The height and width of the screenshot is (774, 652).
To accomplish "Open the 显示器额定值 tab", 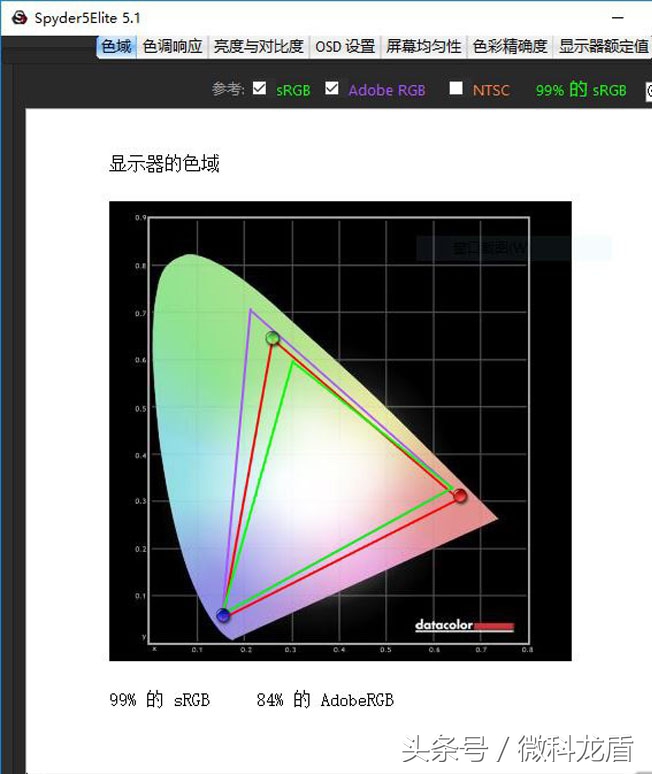I will click(x=603, y=47).
